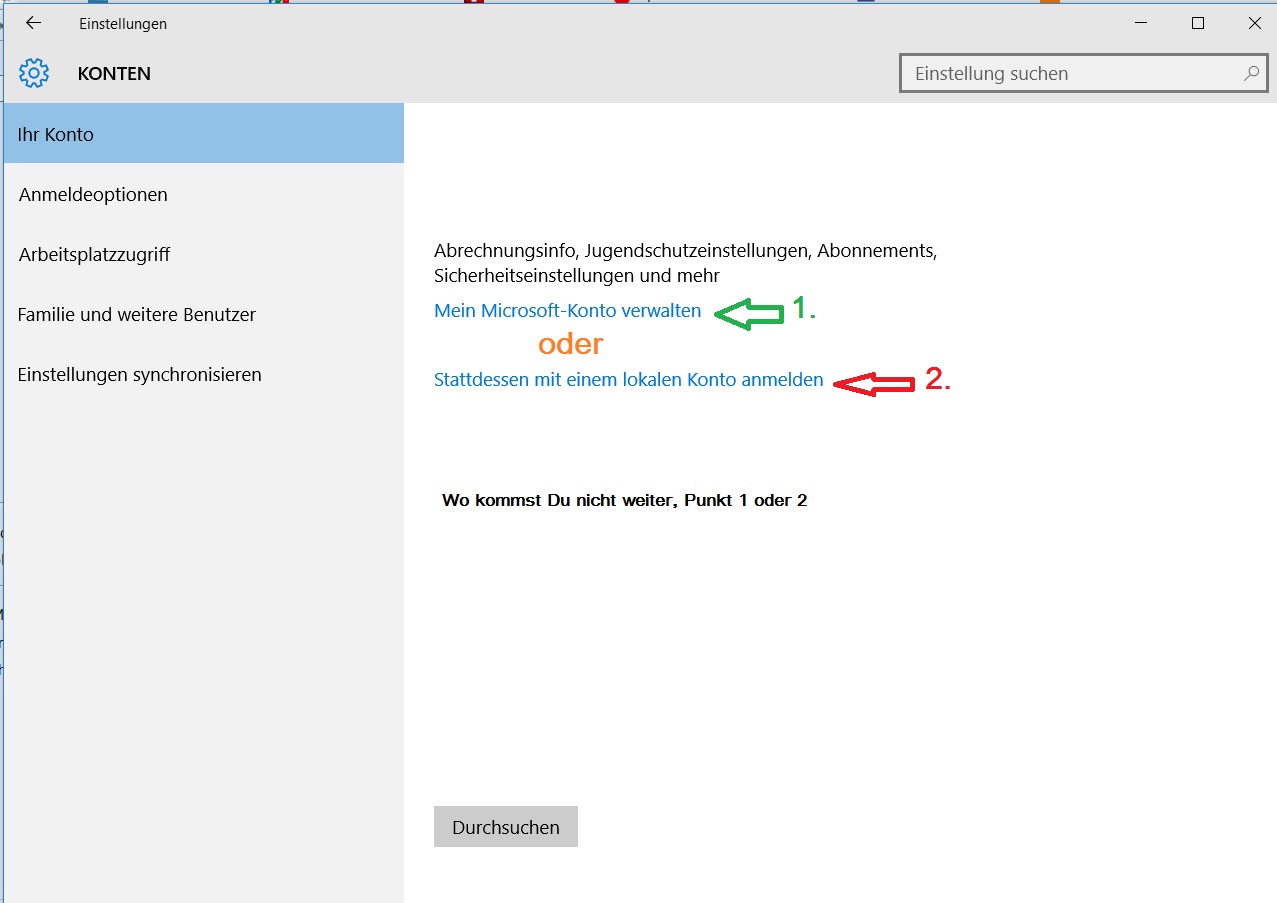Focus the 'Einstellung suchen' search field
The height and width of the screenshot is (903, 1277).
pyautogui.click(x=1083, y=73)
